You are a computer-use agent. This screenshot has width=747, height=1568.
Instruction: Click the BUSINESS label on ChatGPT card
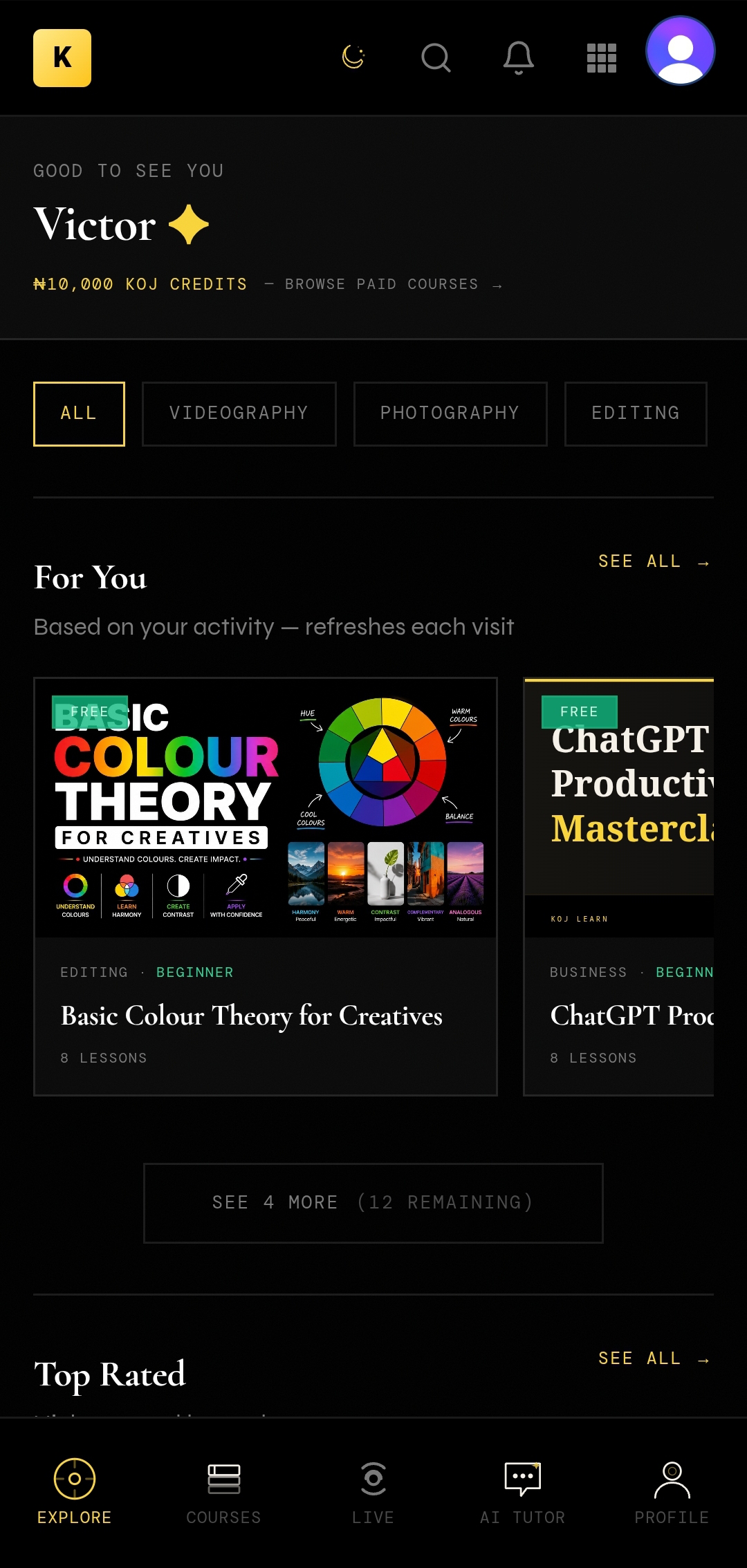(x=589, y=972)
